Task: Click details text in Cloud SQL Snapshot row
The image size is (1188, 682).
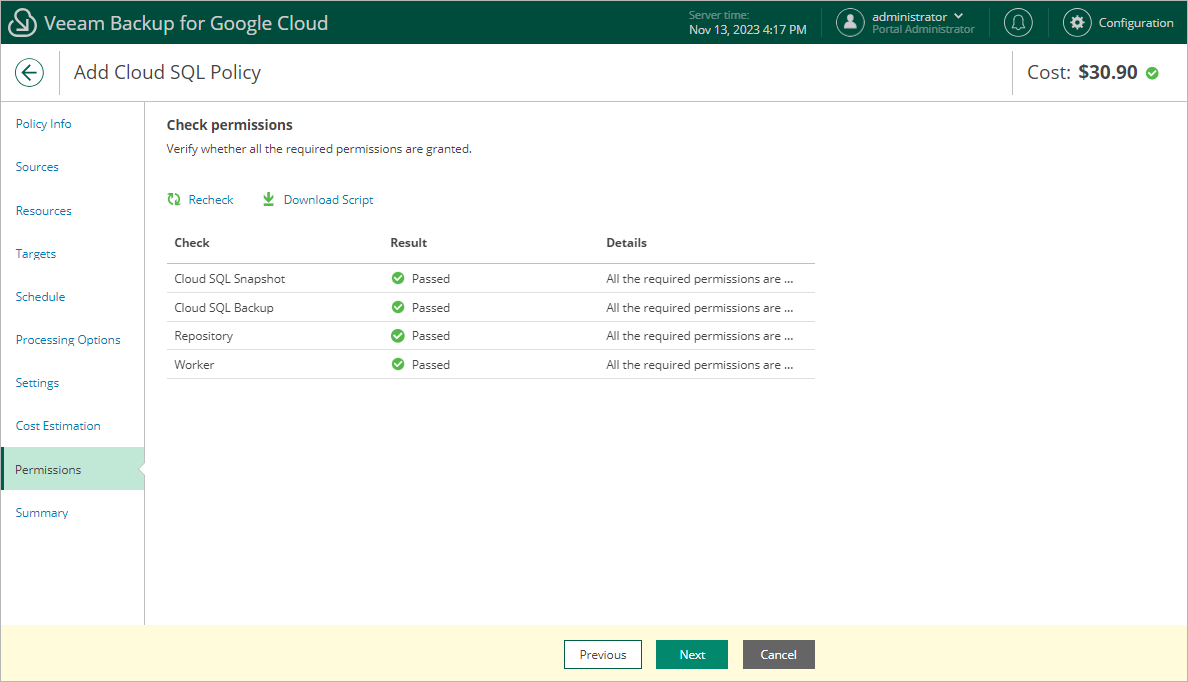Action: 699,279
